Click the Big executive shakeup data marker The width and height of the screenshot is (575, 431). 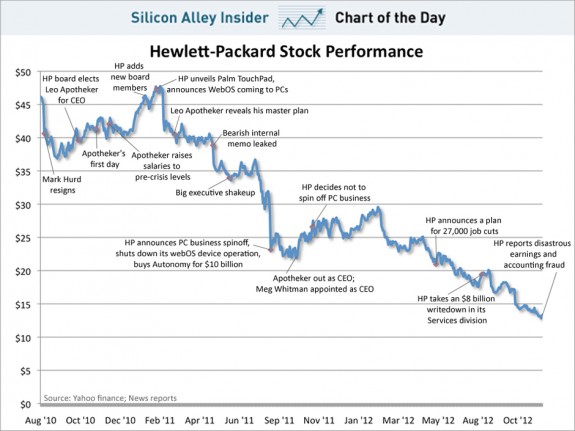[230, 178]
